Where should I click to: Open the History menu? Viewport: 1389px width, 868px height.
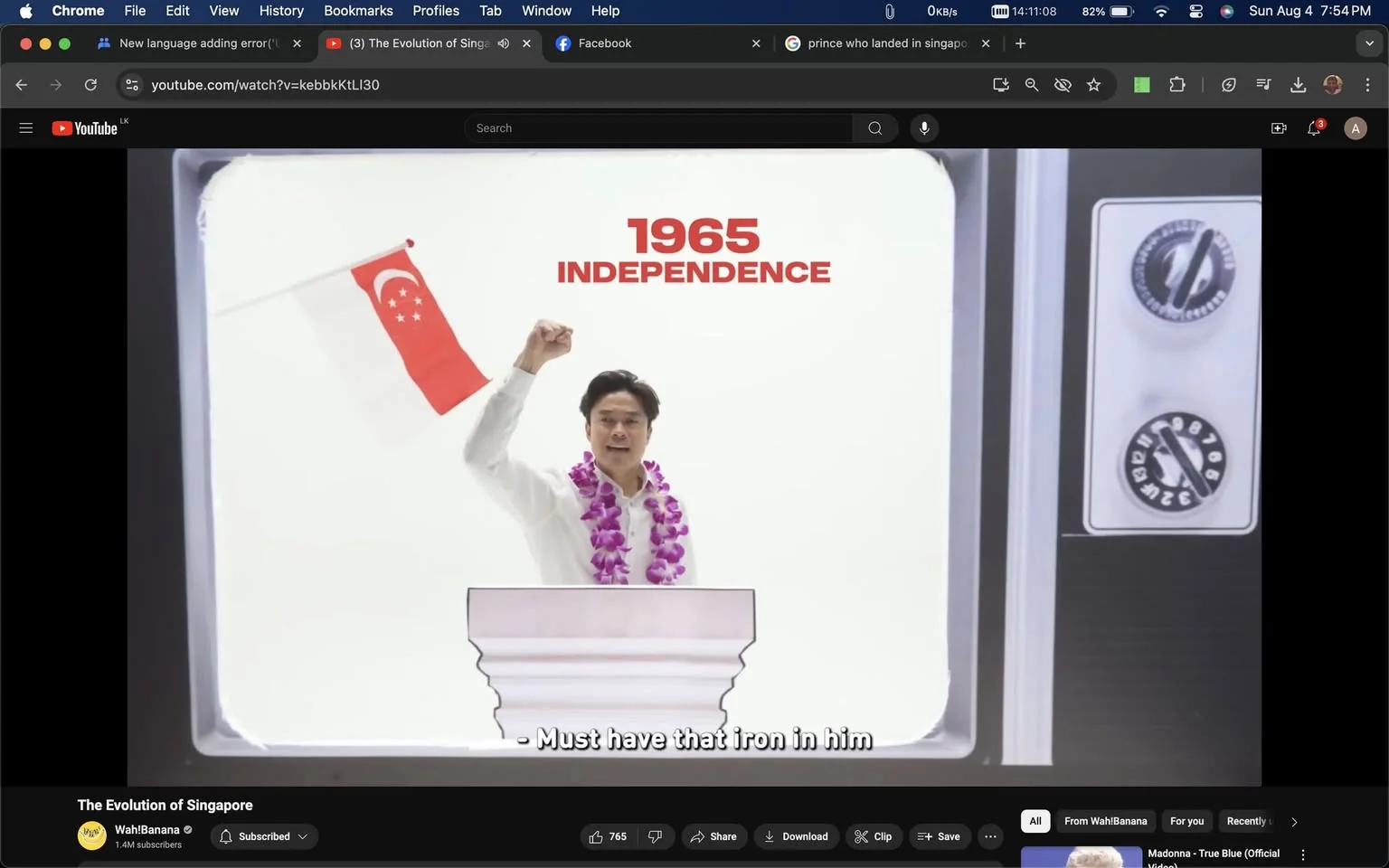[281, 11]
